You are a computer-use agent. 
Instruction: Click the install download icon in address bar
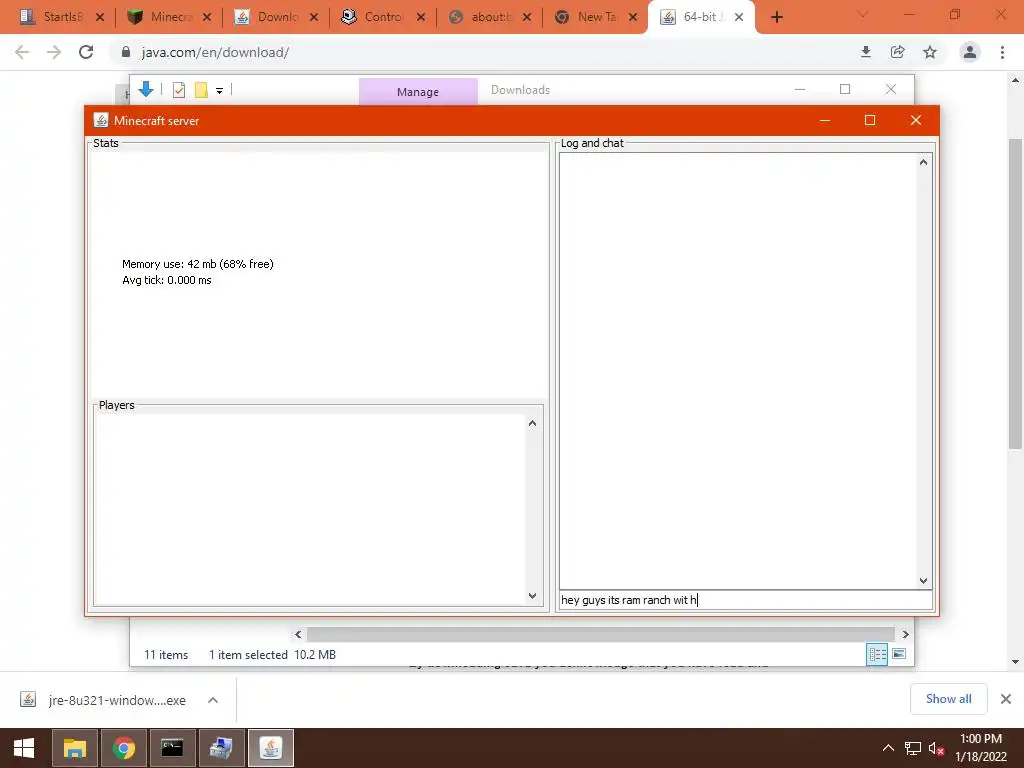tap(866, 52)
